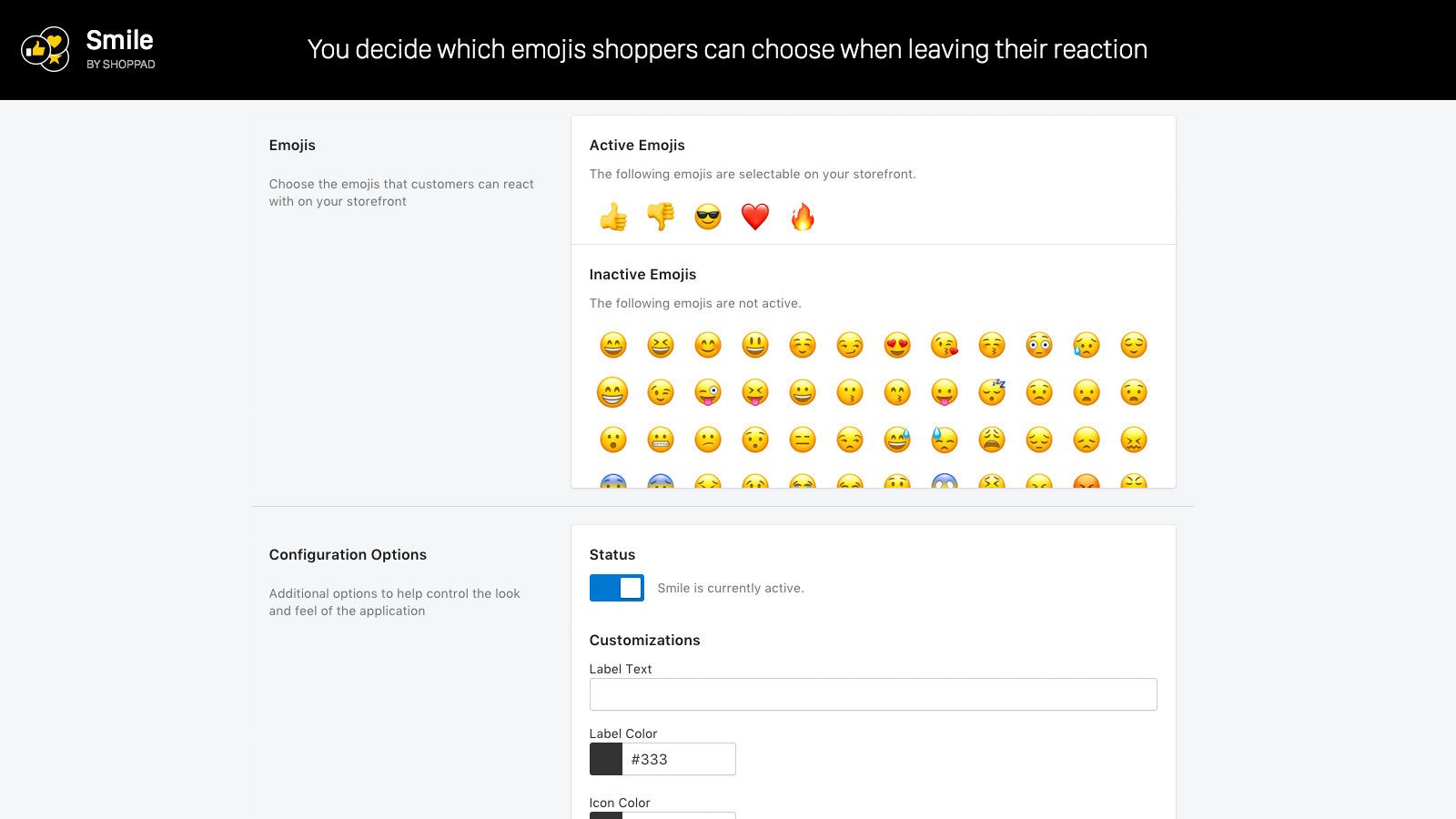Screen dimensions: 1456x819
Task: Activate the heart-eyes emoji from Inactive Emojis
Action: pyautogui.click(x=896, y=345)
